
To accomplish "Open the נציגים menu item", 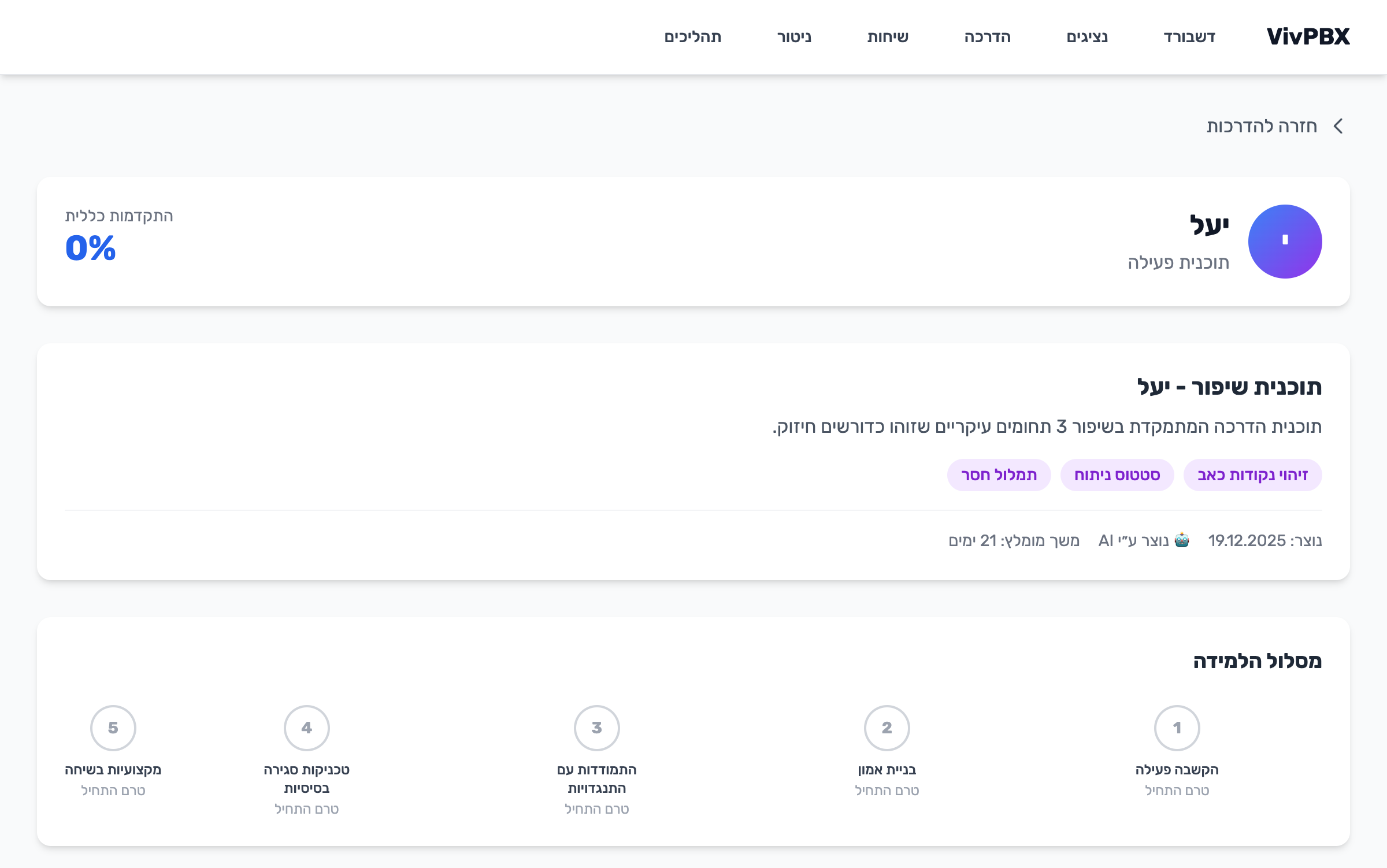I will [1087, 37].
